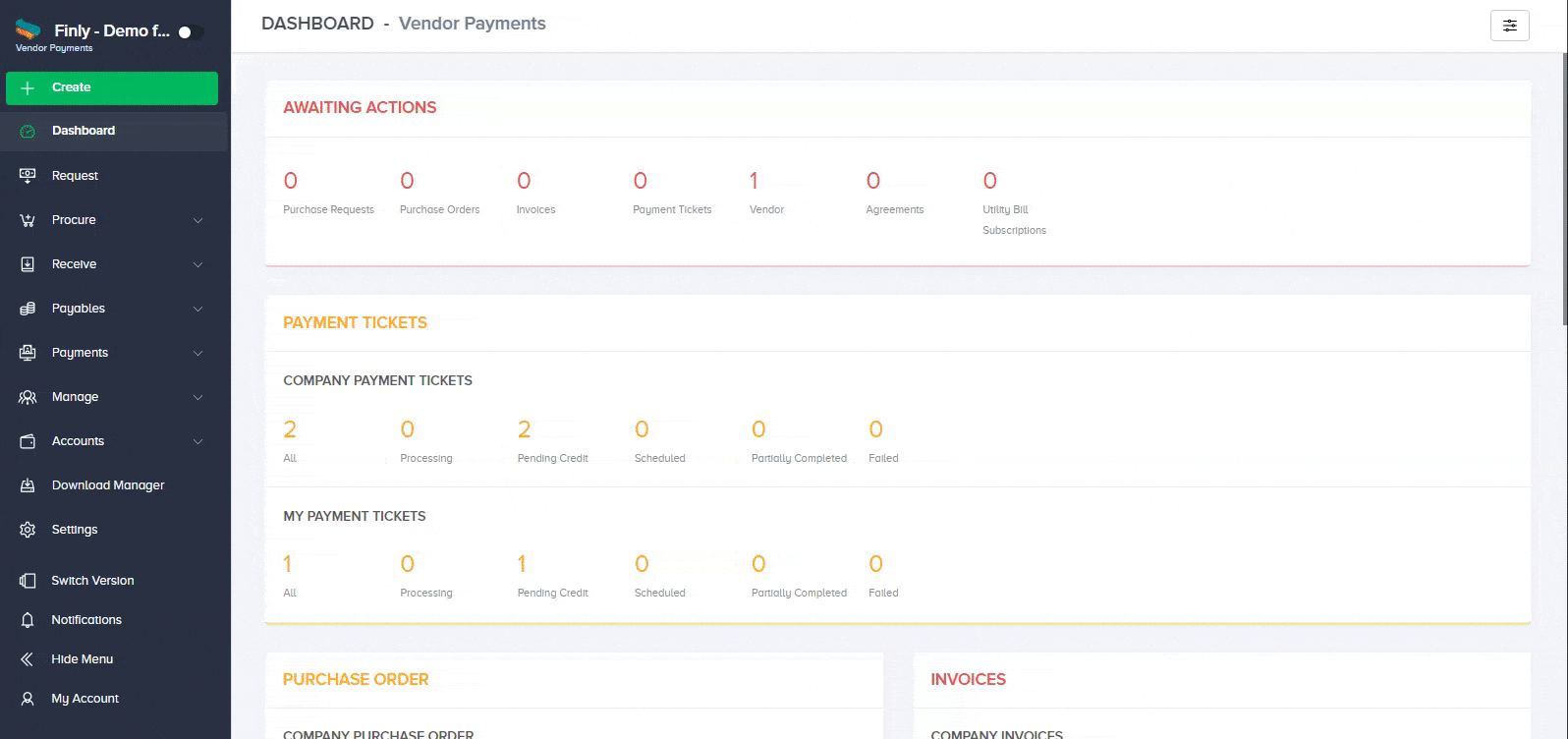The height and width of the screenshot is (739, 1568).
Task: Open Dashboard via its gauge icon
Action: (28, 131)
